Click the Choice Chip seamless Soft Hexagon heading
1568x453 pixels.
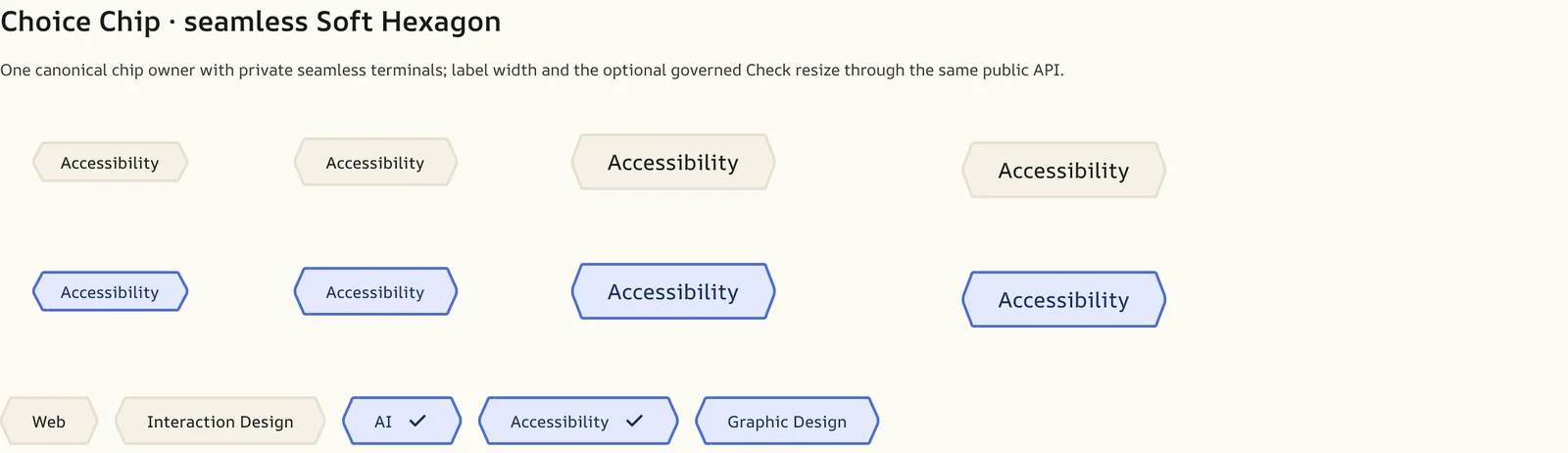251,22
